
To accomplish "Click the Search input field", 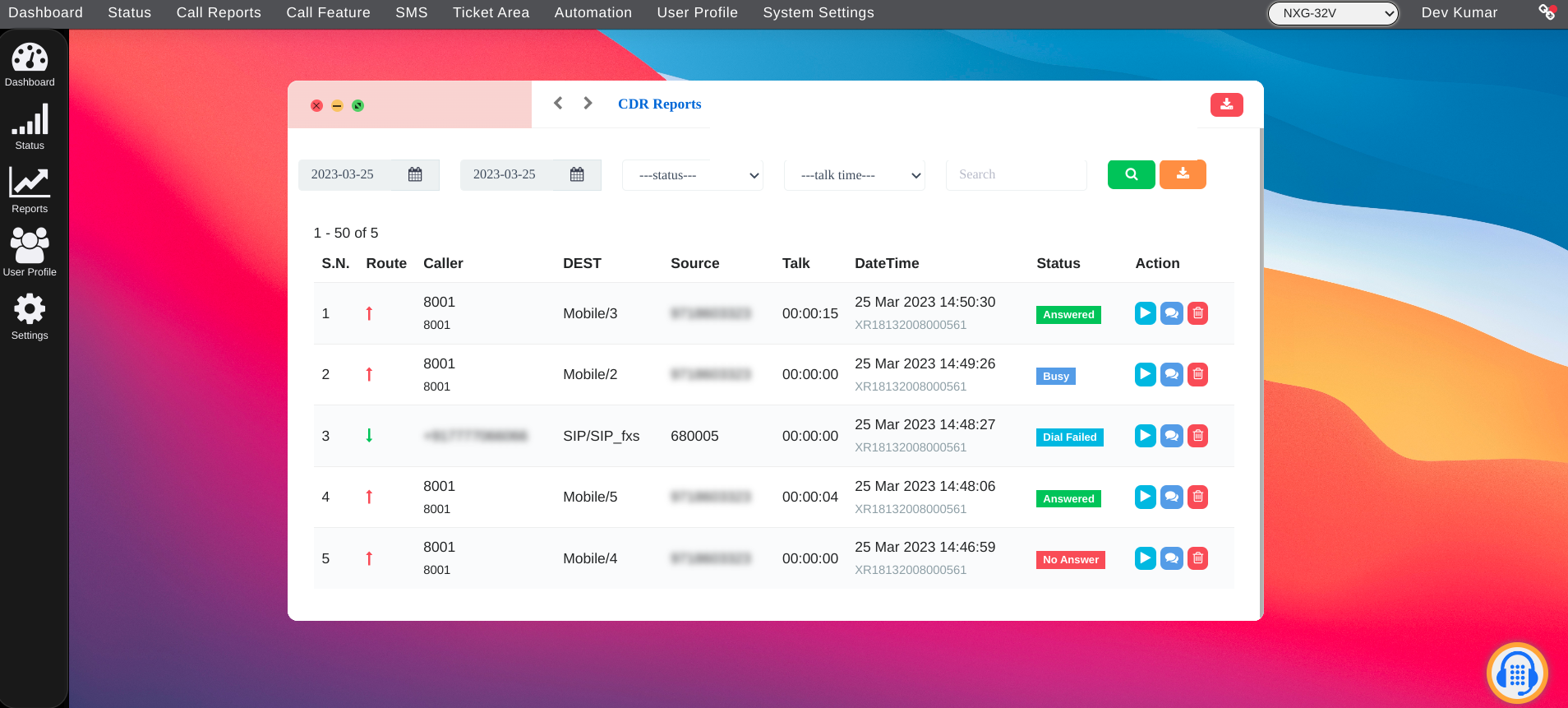I will (1016, 174).
